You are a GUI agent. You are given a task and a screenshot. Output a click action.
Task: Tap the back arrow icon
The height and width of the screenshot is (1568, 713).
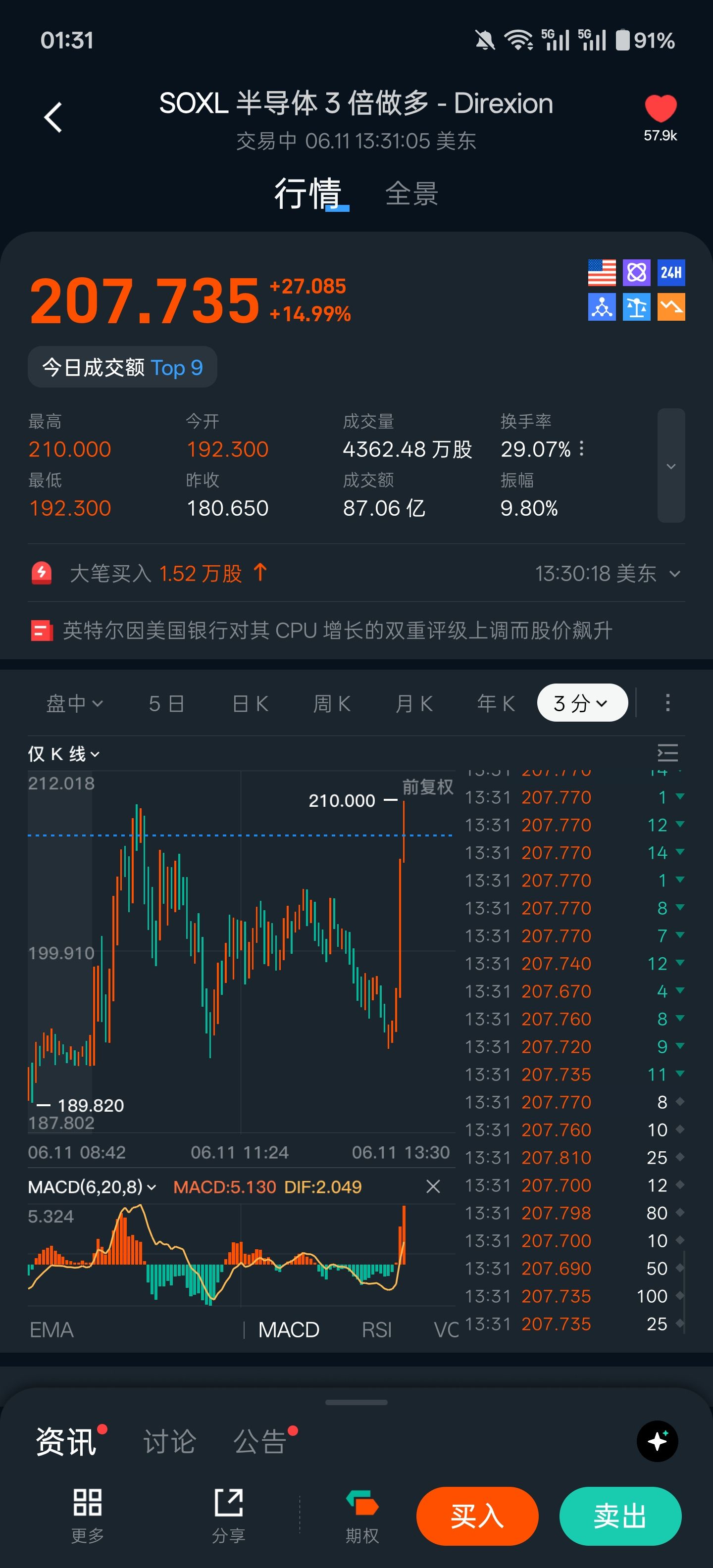53,117
